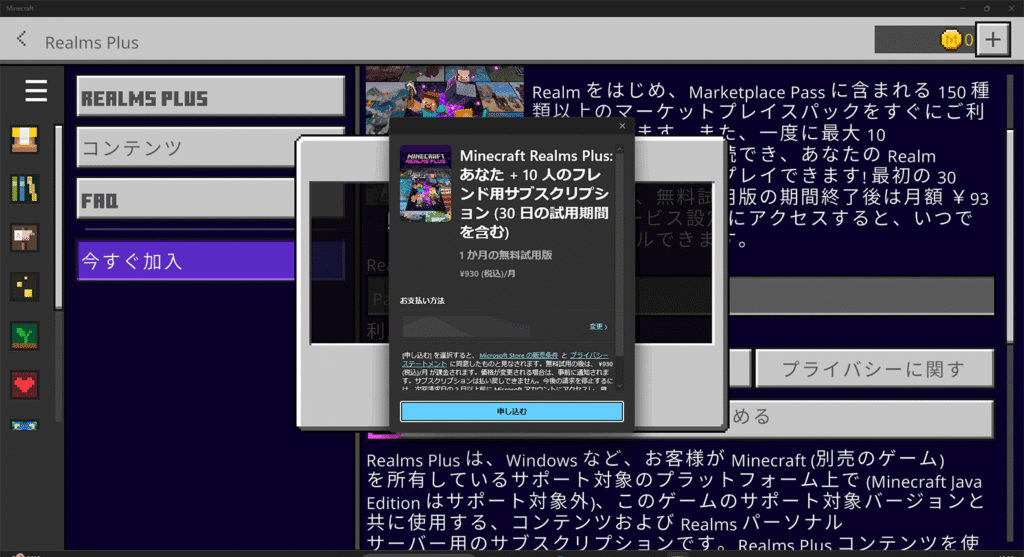Select the green sapling icon in the sidebar
The image size is (1024, 557).
pyautogui.click(x=24, y=336)
